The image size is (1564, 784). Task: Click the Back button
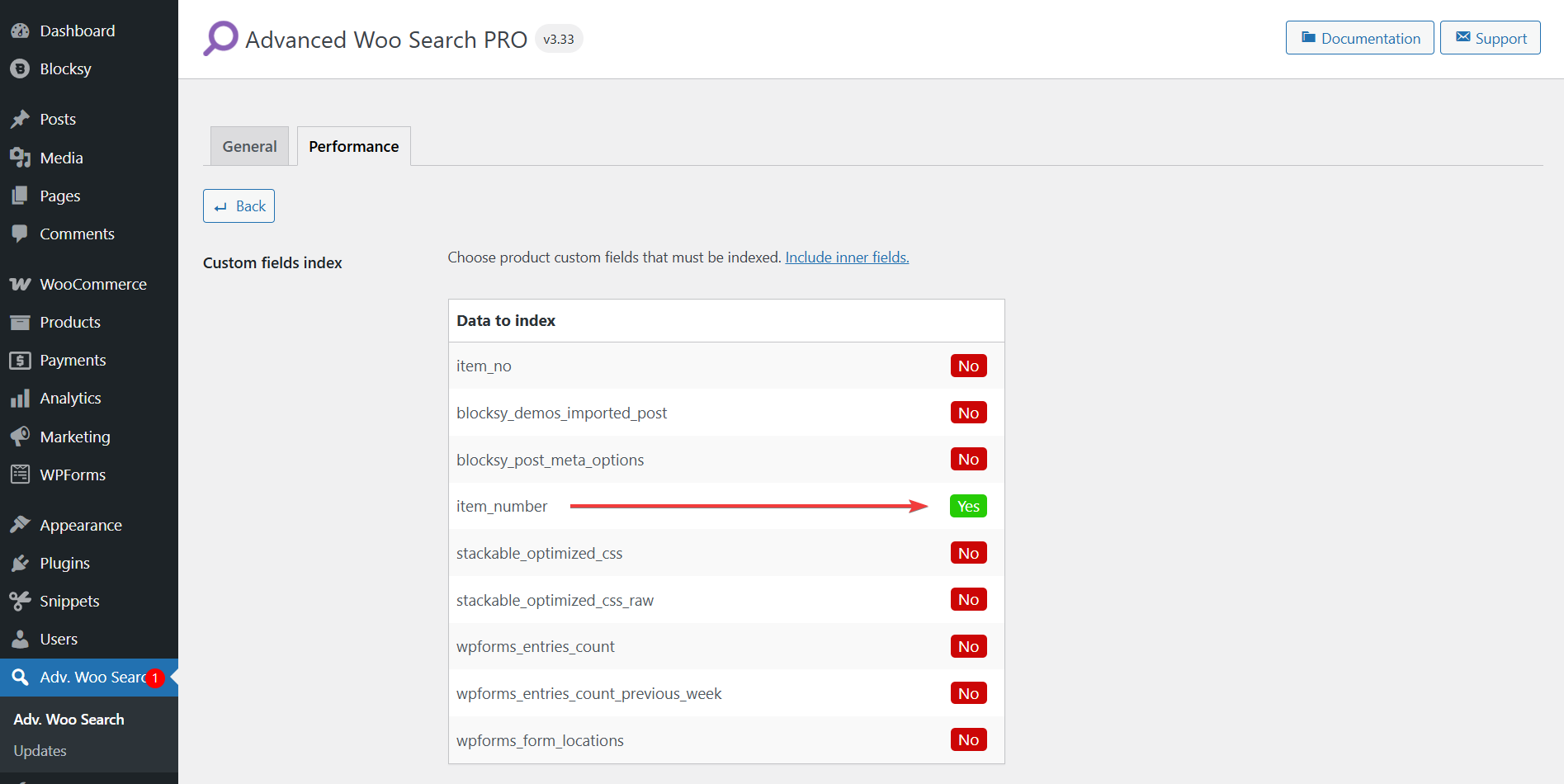tap(239, 206)
